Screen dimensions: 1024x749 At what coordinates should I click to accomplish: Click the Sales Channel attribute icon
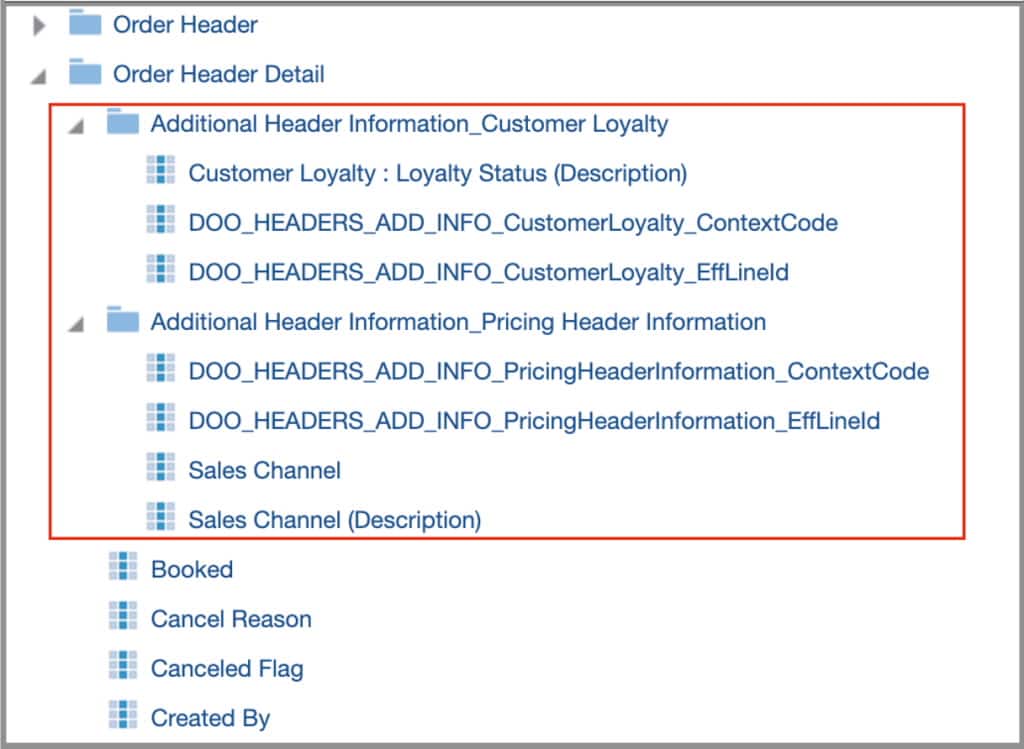coord(161,469)
